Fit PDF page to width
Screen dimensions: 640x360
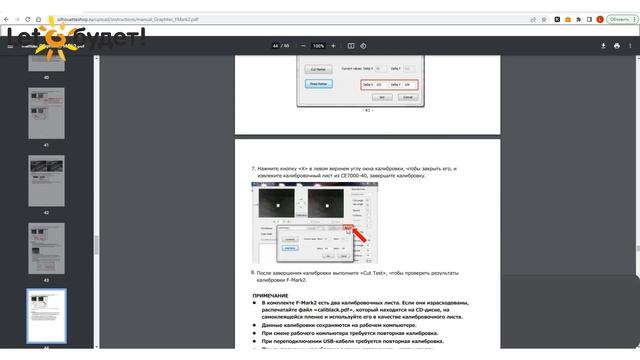(351, 46)
